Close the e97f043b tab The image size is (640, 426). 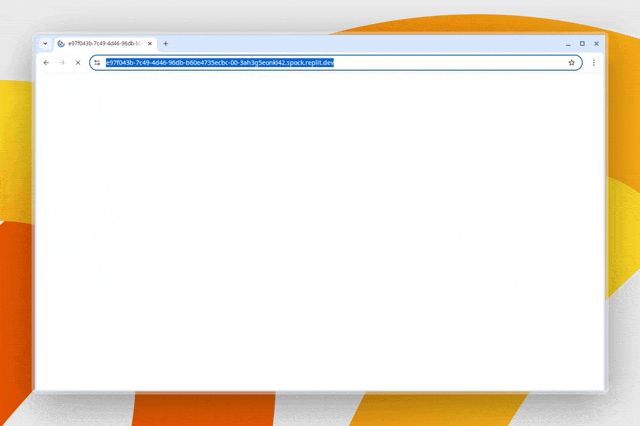pos(151,44)
